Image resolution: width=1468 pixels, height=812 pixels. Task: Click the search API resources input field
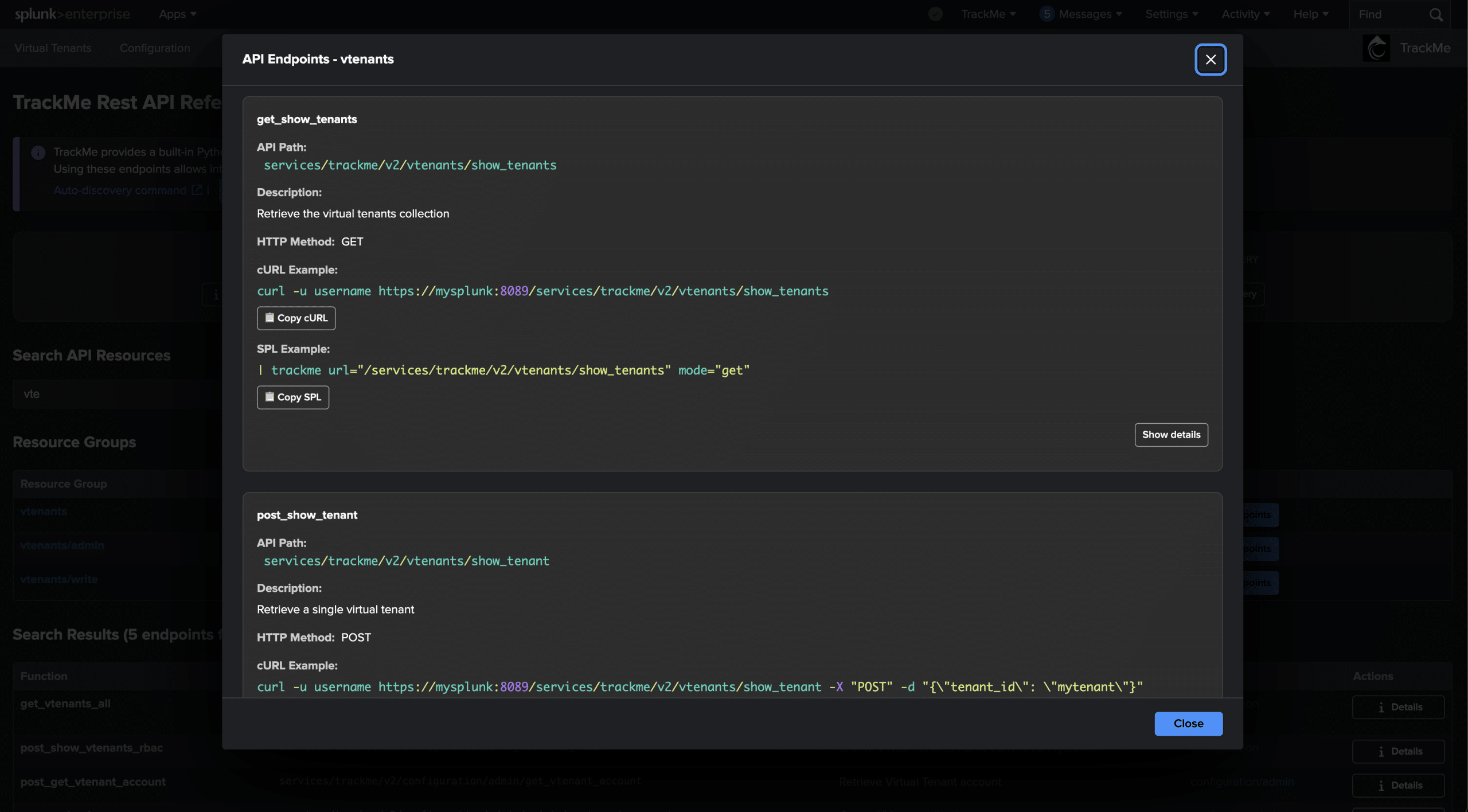point(115,394)
